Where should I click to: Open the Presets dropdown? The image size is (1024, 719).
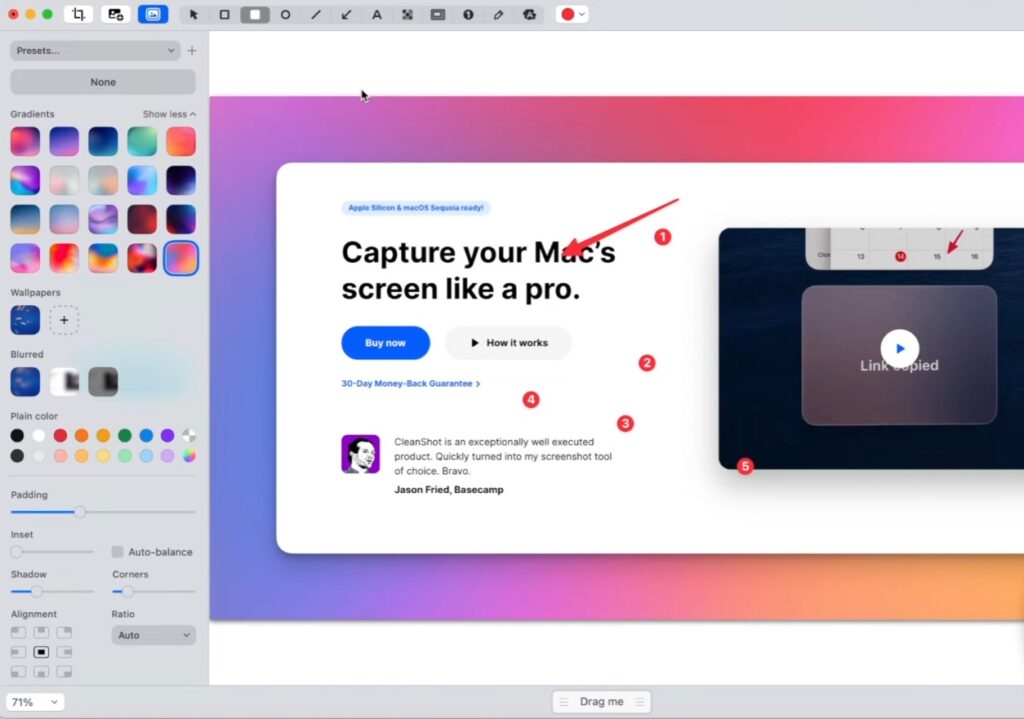[95, 50]
